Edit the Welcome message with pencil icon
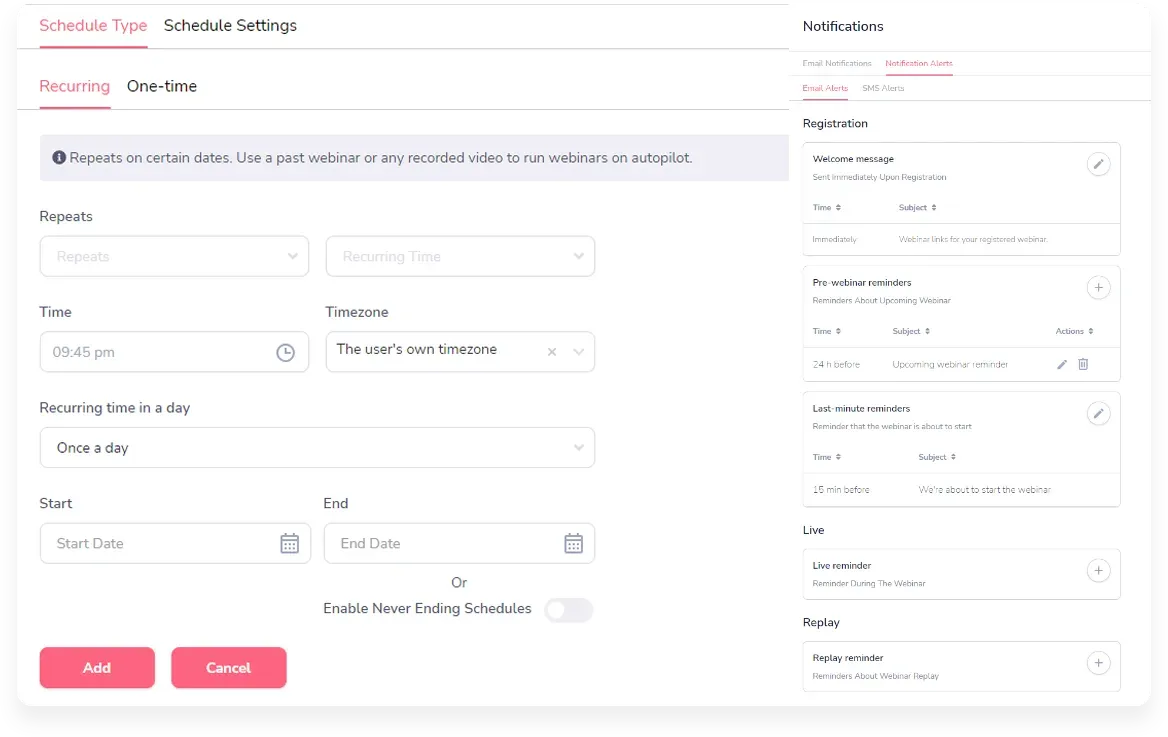 point(1098,165)
